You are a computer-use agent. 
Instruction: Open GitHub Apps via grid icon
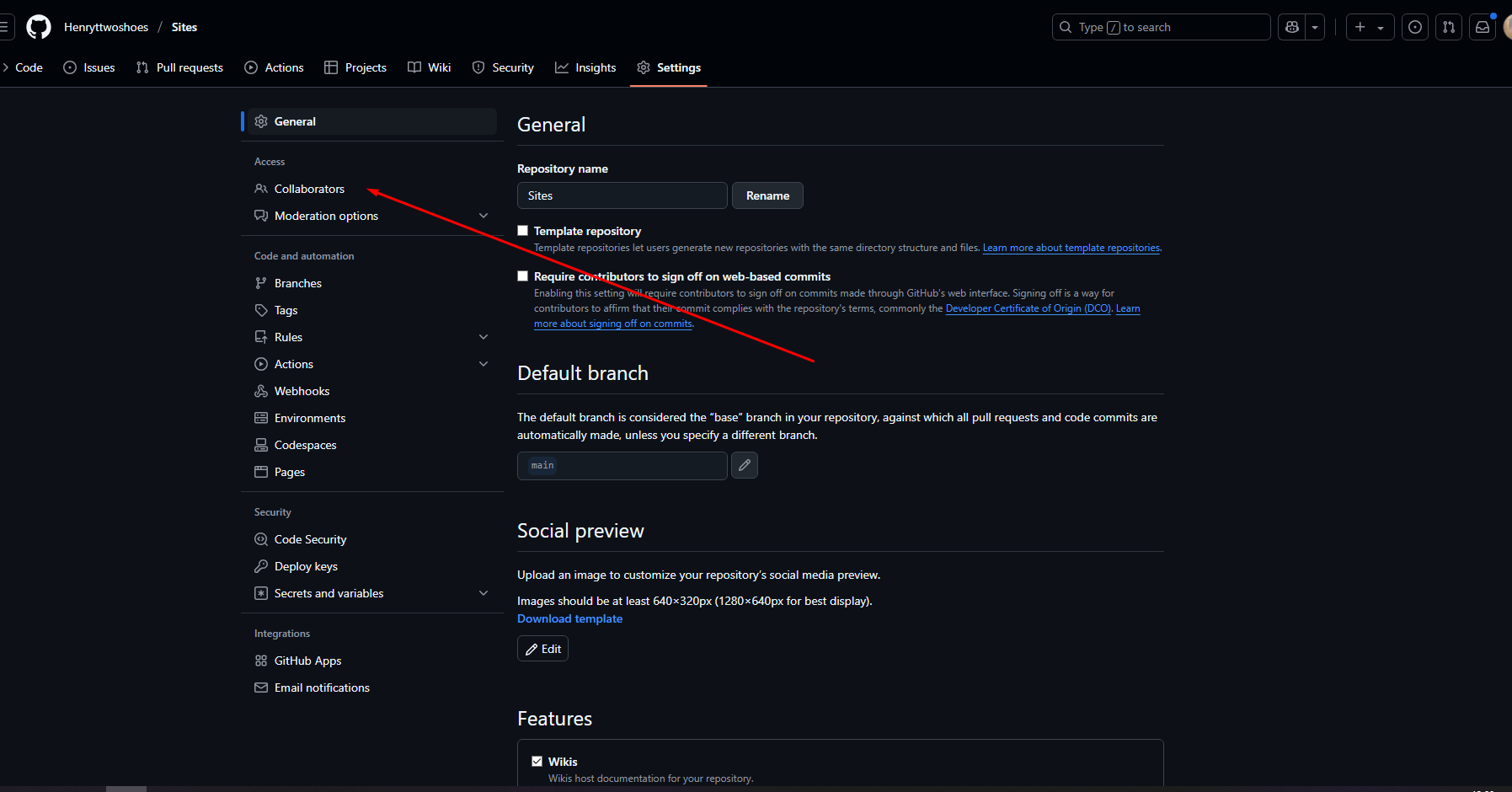(261, 661)
